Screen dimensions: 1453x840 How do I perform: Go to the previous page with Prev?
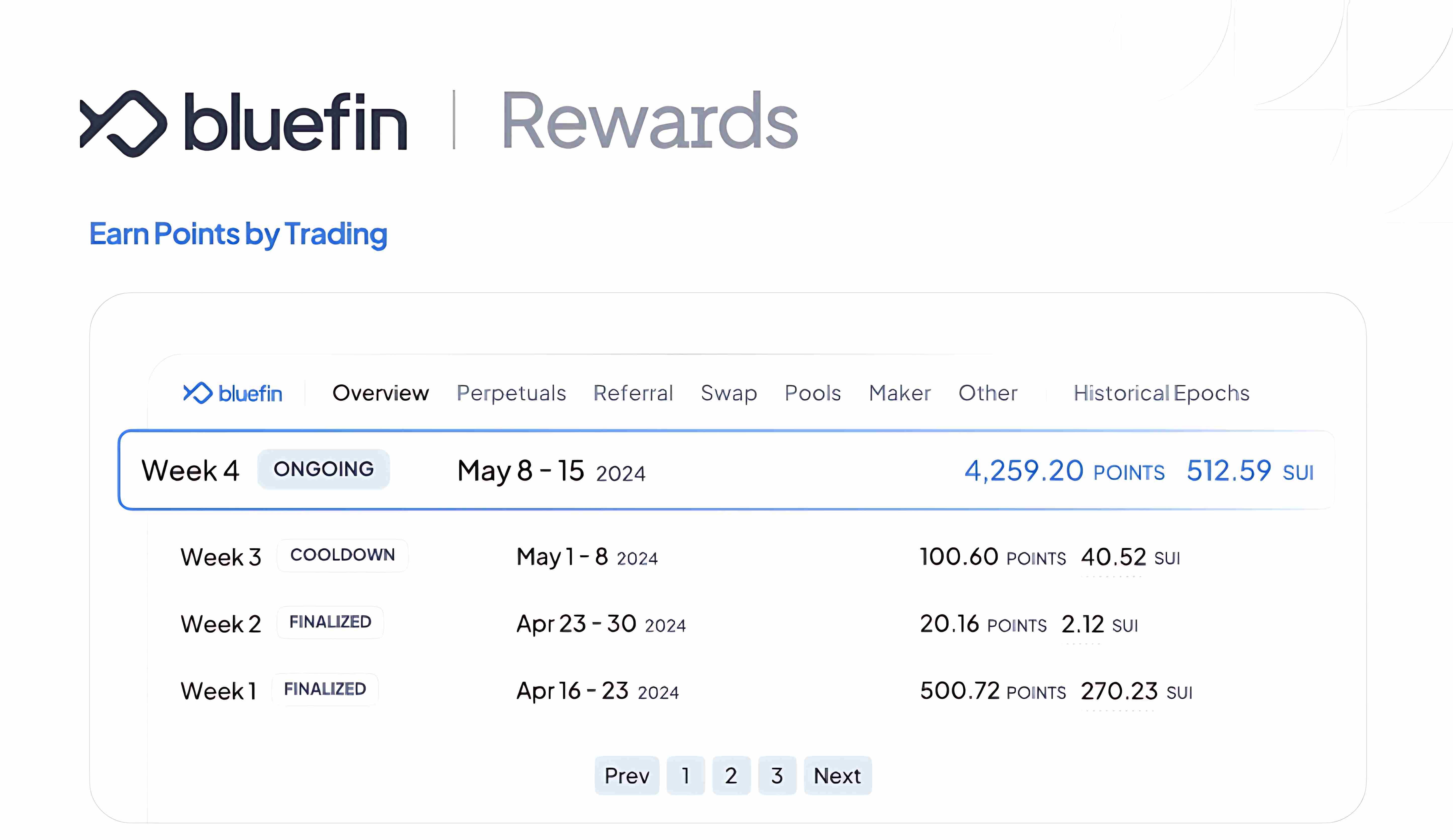[627, 776]
